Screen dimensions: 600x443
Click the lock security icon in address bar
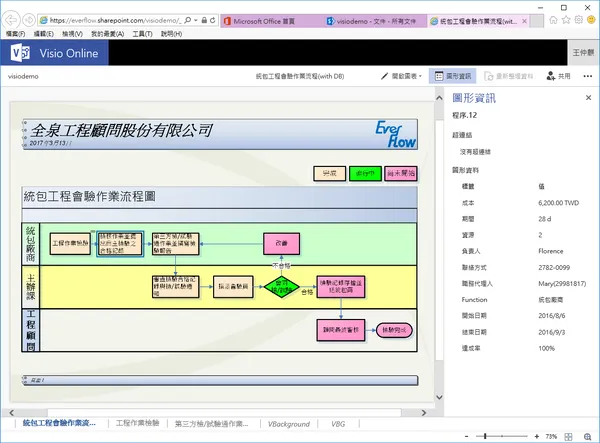(204, 20)
